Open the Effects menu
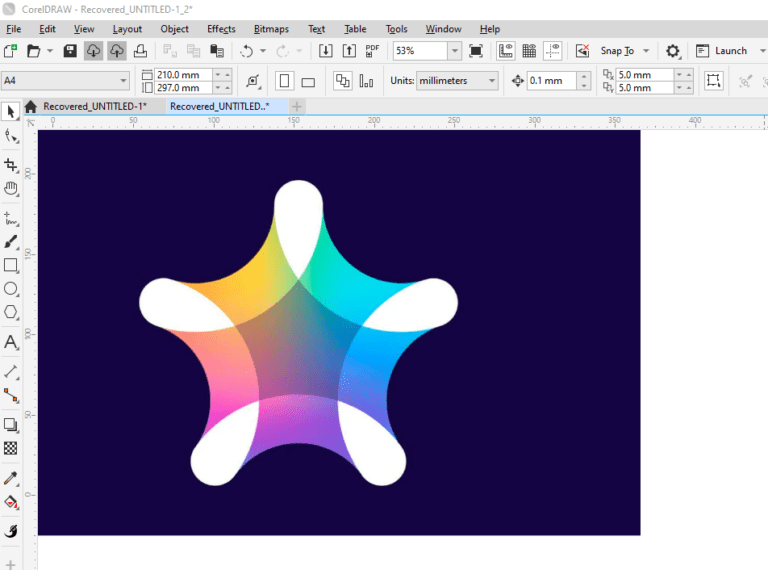This screenshot has width=768, height=570. [x=221, y=29]
